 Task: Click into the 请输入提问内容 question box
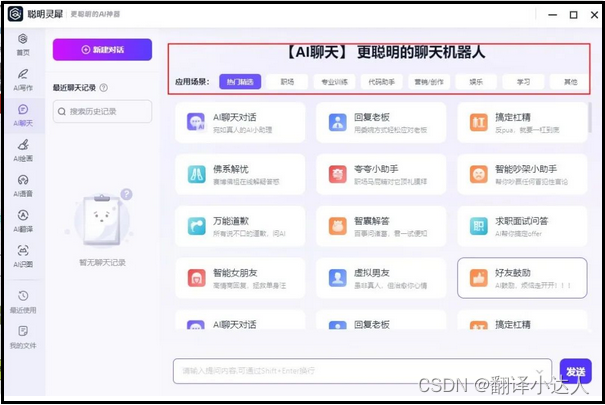coord(362,371)
